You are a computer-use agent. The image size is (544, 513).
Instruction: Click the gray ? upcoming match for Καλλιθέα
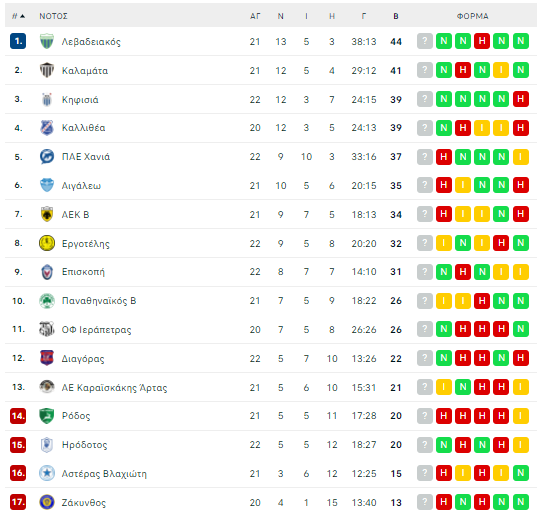[424, 128]
